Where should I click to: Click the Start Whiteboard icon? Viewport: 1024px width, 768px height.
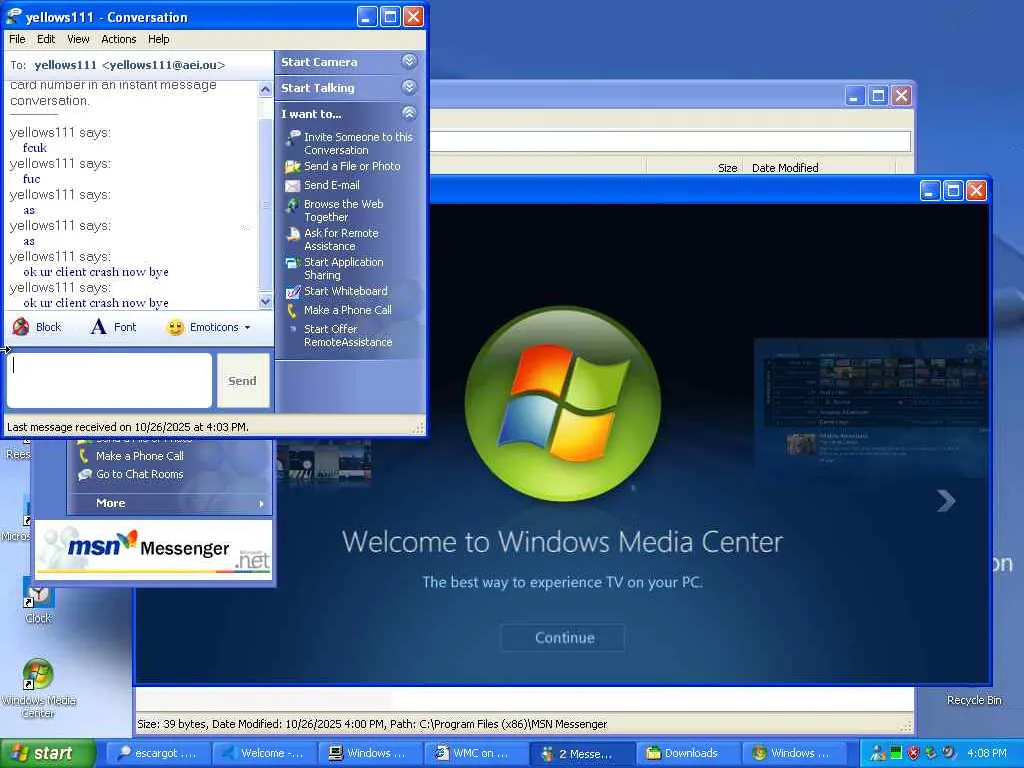coord(293,292)
